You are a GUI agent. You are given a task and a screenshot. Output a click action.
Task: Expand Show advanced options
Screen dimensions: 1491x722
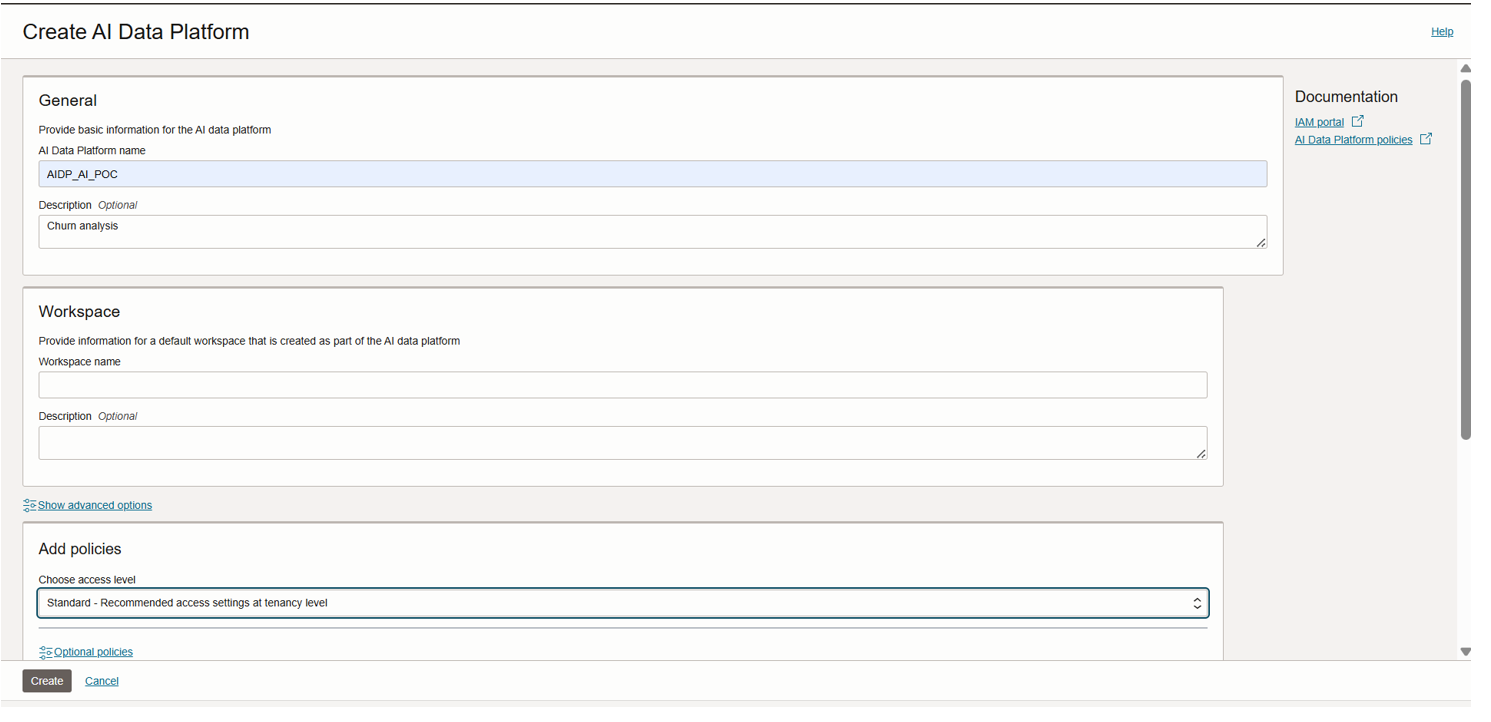point(95,506)
